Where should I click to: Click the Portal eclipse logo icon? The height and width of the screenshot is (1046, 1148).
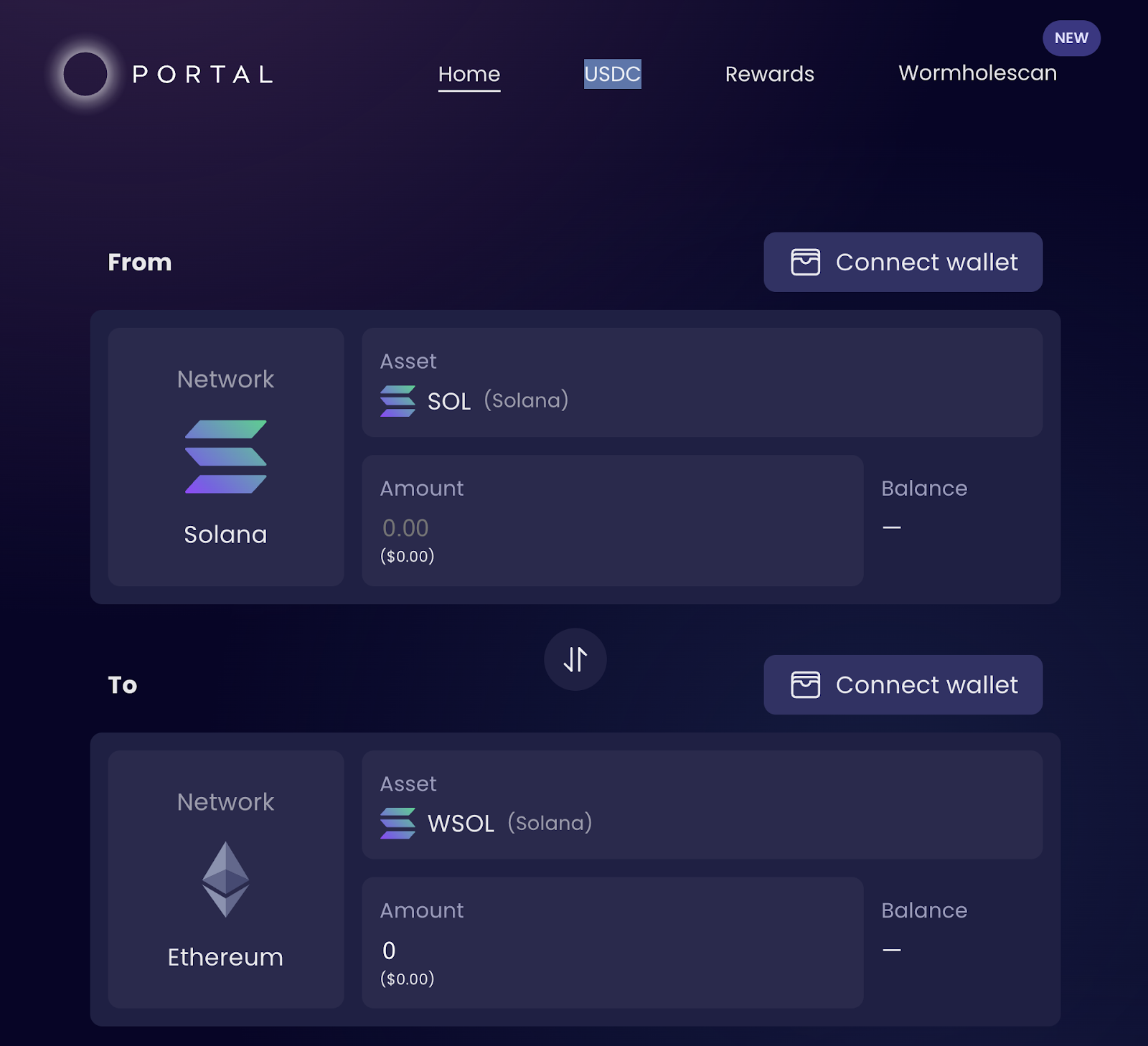coord(85,74)
